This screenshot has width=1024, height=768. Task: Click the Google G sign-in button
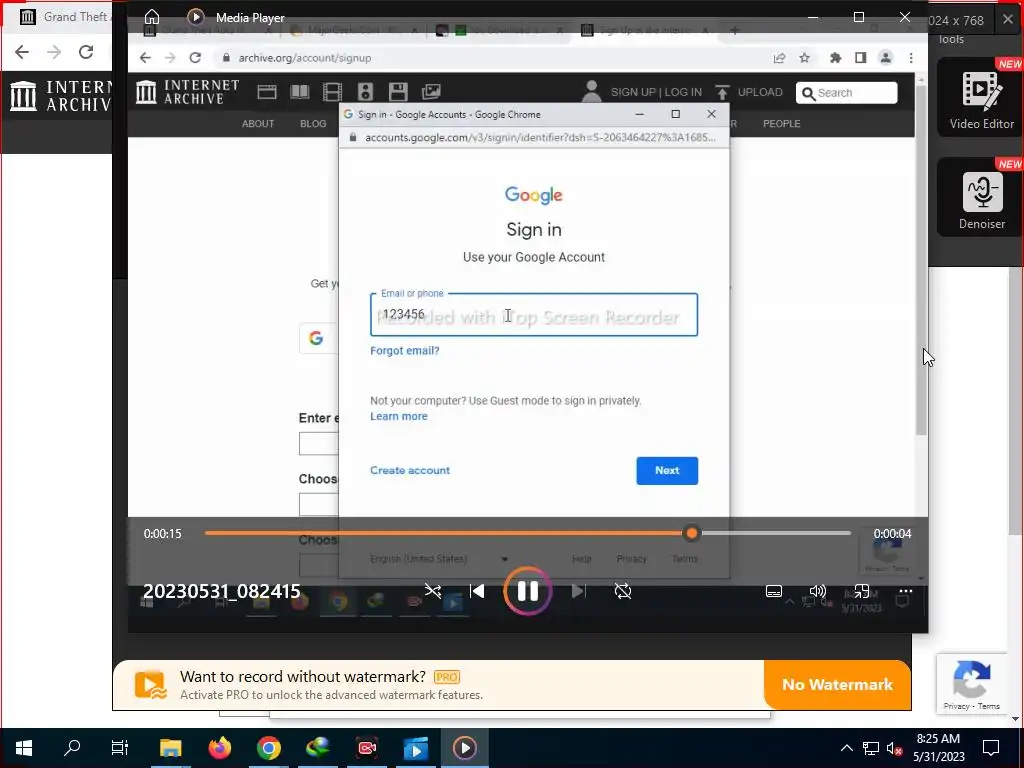(318, 338)
